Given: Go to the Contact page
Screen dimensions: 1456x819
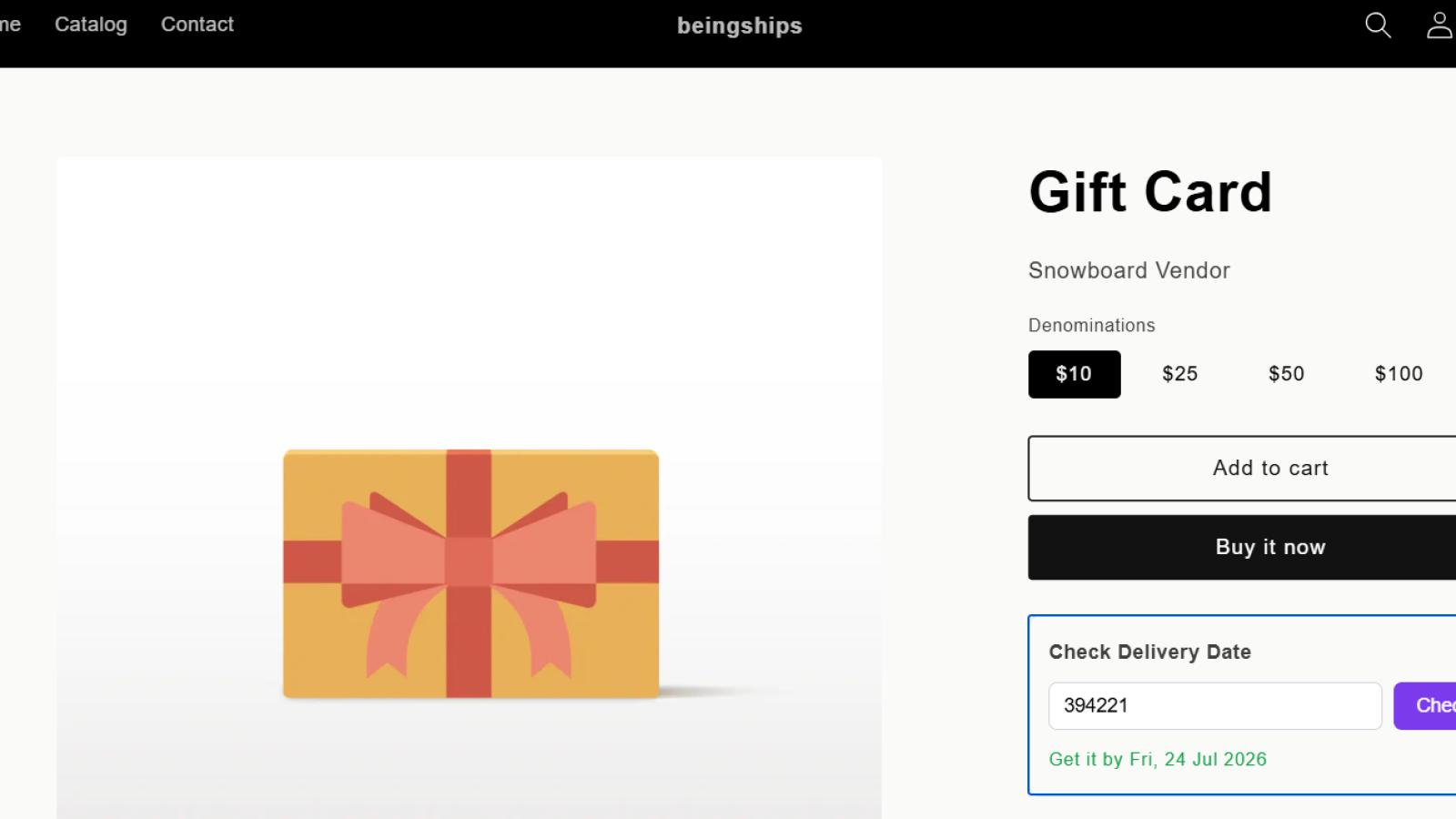Looking at the screenshot, I should (197, 25).
